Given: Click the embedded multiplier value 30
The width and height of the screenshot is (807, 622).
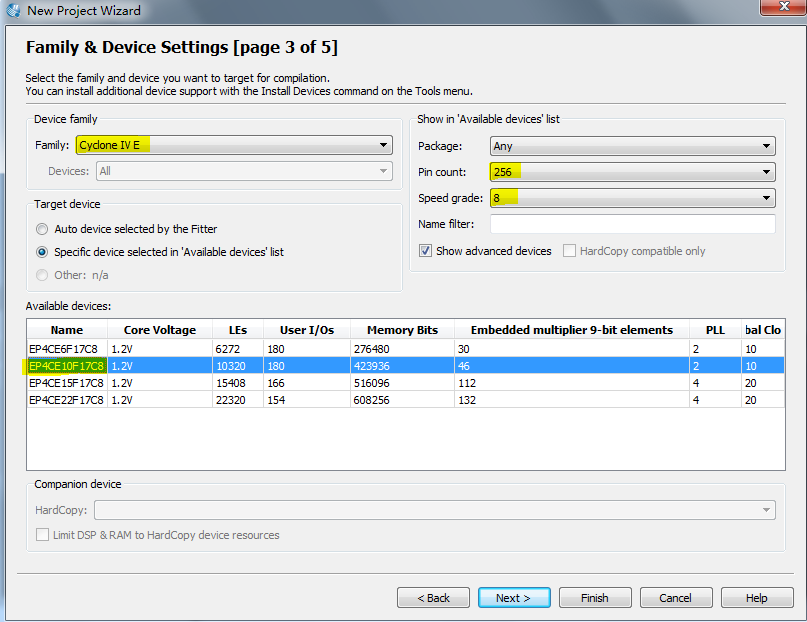Looking at the screenshot, I should [x=464, y=349].
